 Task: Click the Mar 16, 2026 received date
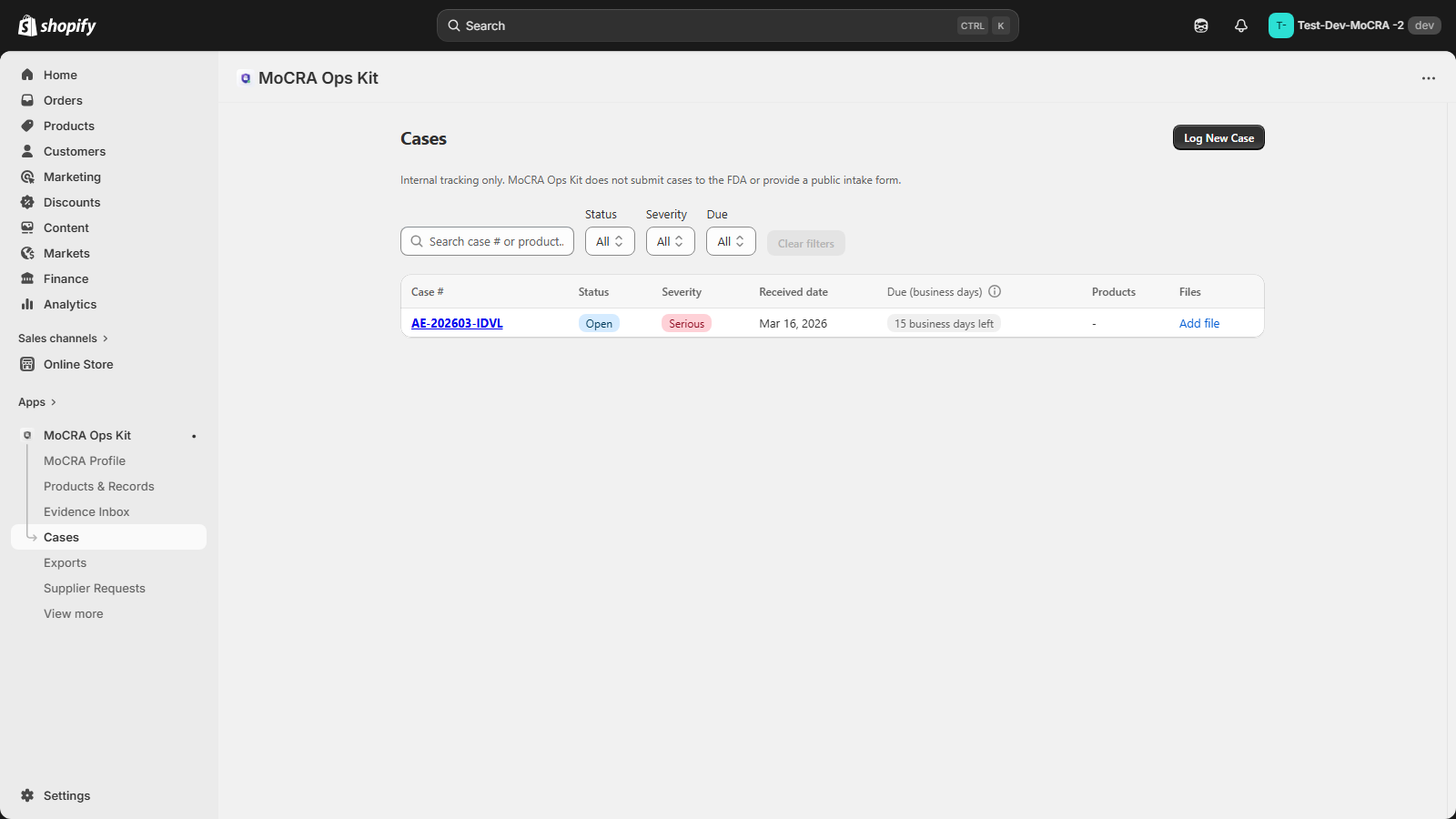794,323
